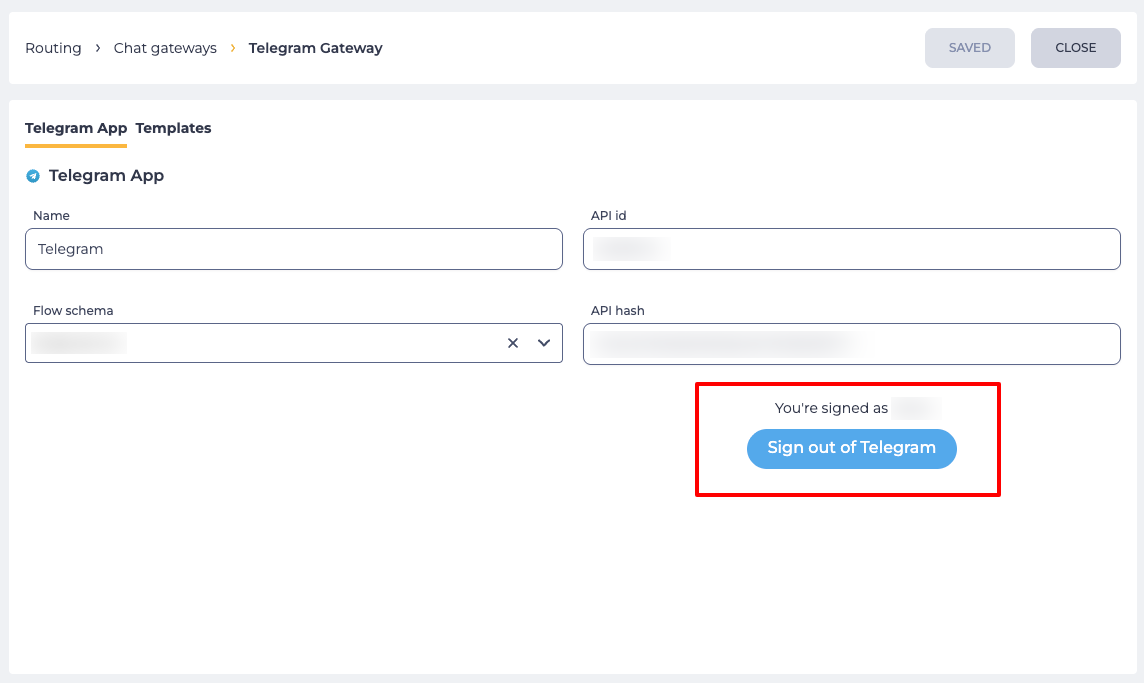Image resolution: width=1144 pixels, height=683 pixels.
Task: Click the SAVED button
Action: (970, 48)
